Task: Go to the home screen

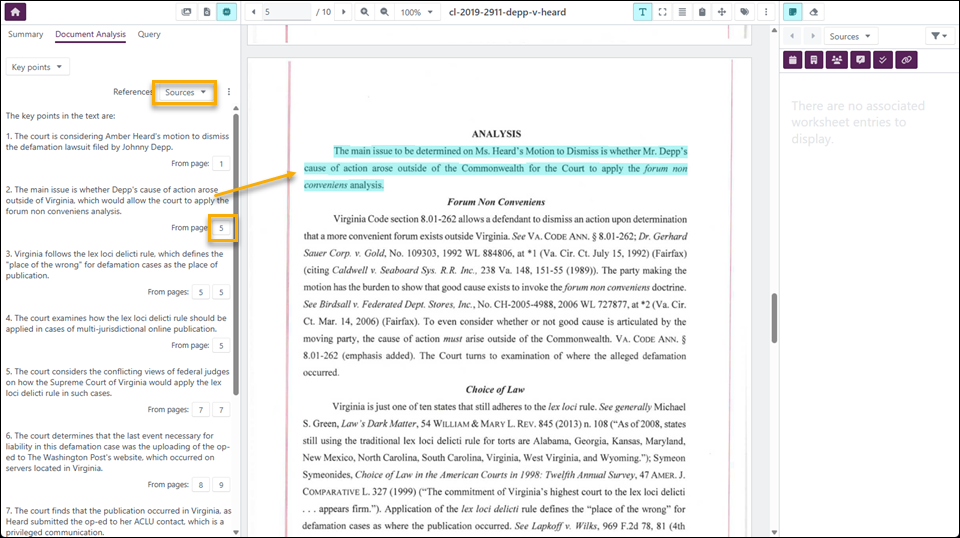Action: (x=15, y=12)
